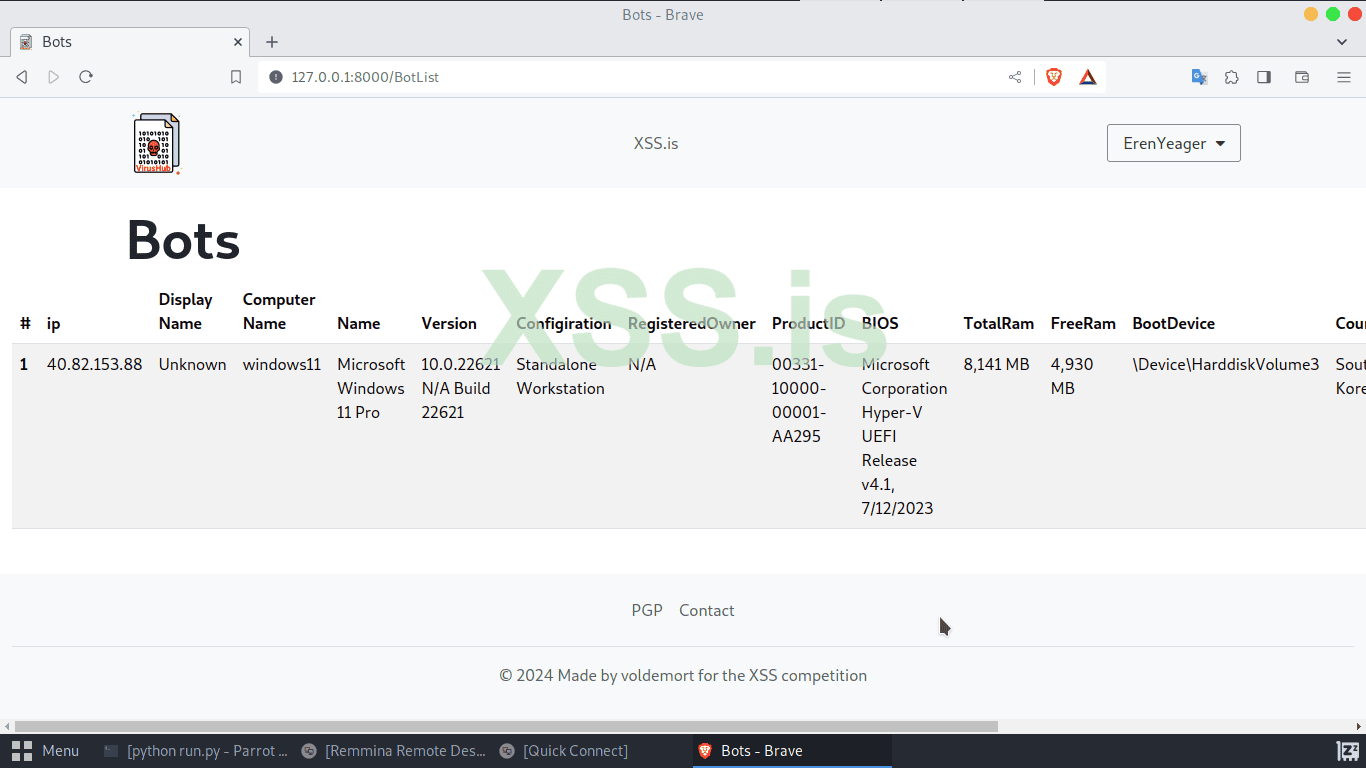This screenshot has height=768, width=1366.
Task: Bookmark this page using the star icon
Action: pyautogui.click(x=235, y=76)
